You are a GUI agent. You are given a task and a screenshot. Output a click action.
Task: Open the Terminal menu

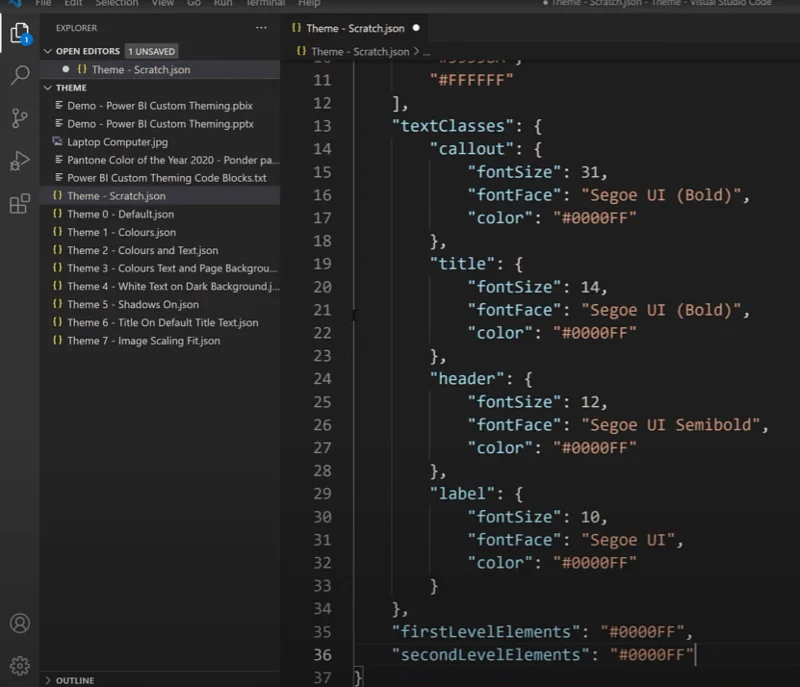pos(265,3)
